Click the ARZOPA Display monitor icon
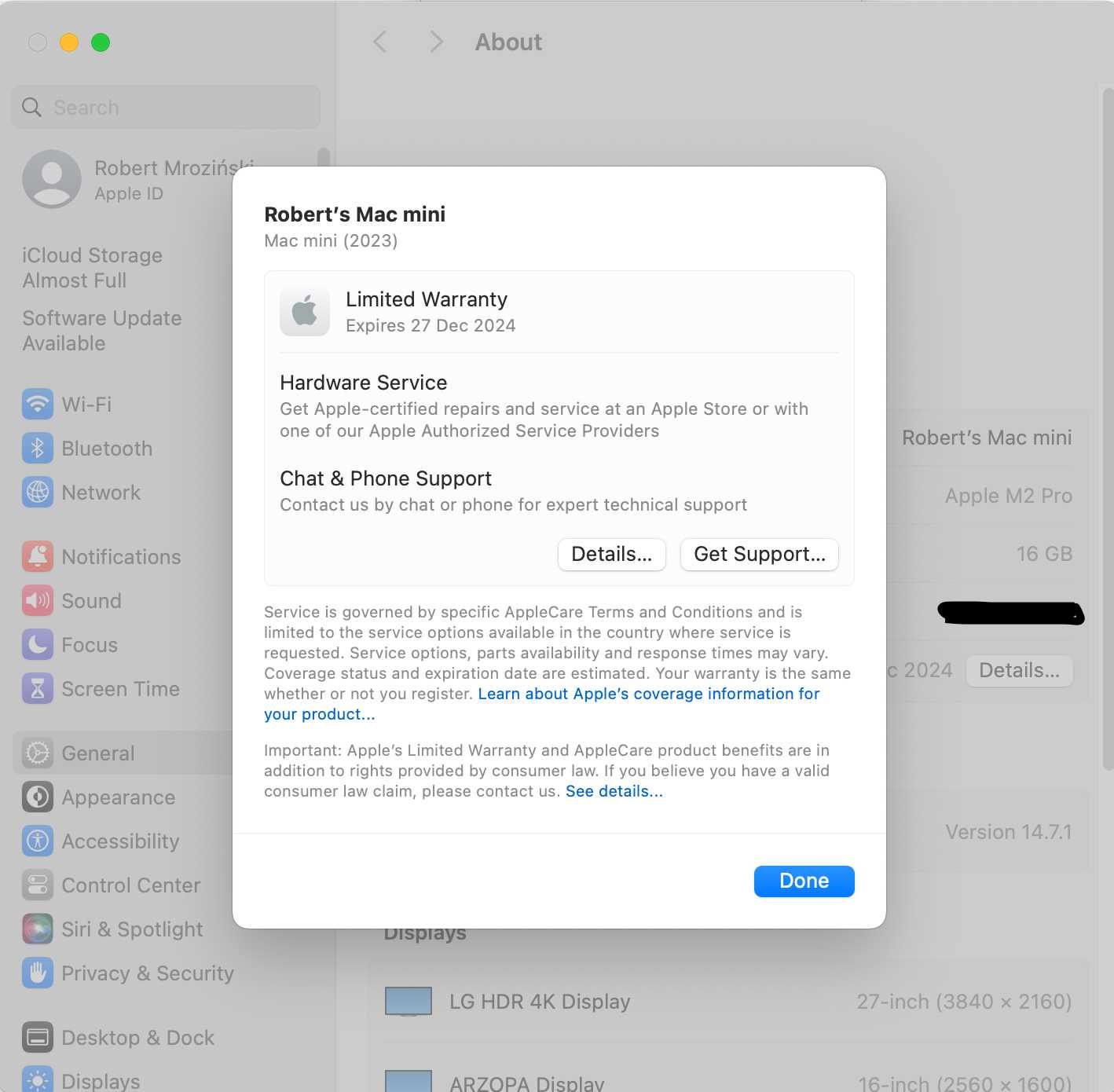1114x1092 pixels. pos(409,1081)
